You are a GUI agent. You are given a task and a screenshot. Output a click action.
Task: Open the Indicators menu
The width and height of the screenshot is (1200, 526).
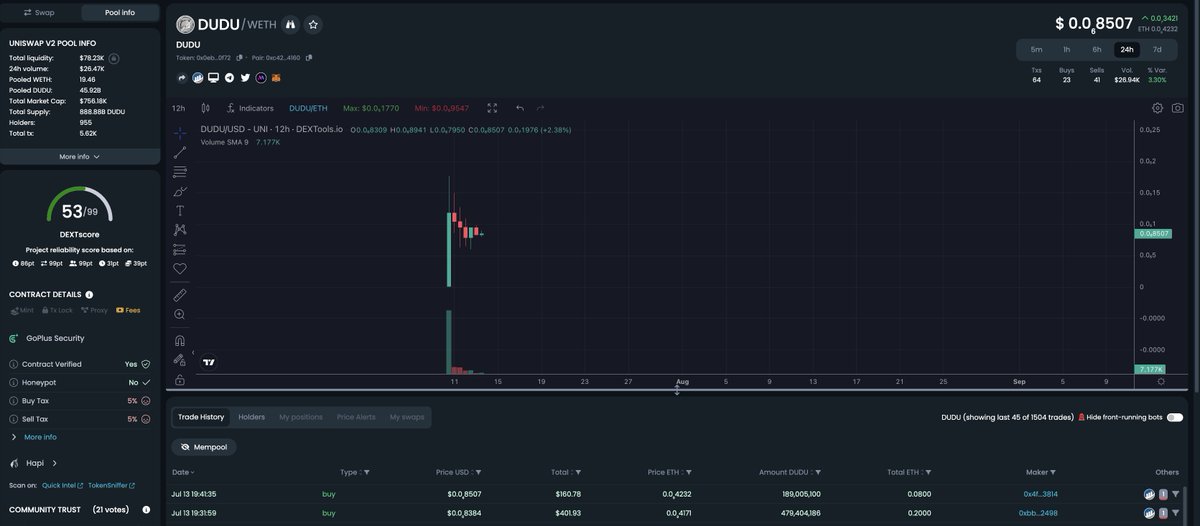coord(250,108)
